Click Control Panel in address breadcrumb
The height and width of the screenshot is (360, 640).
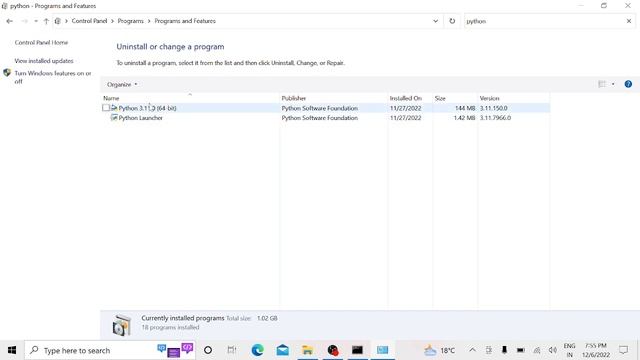tap(89, 21)
